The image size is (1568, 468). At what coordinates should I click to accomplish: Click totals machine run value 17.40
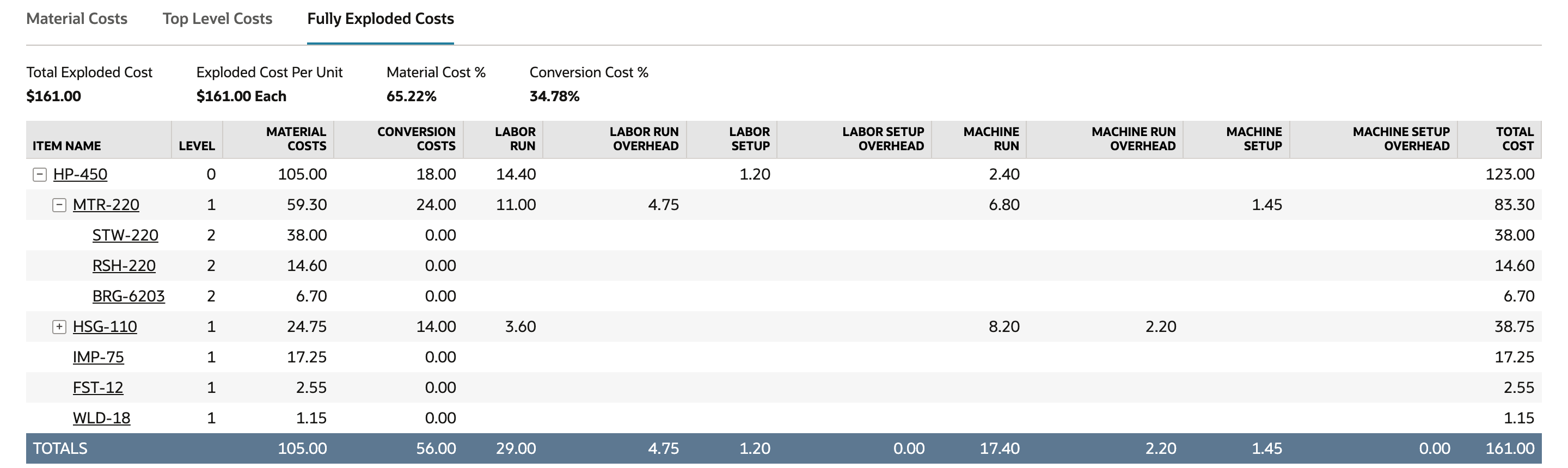tap(1000, 448)
